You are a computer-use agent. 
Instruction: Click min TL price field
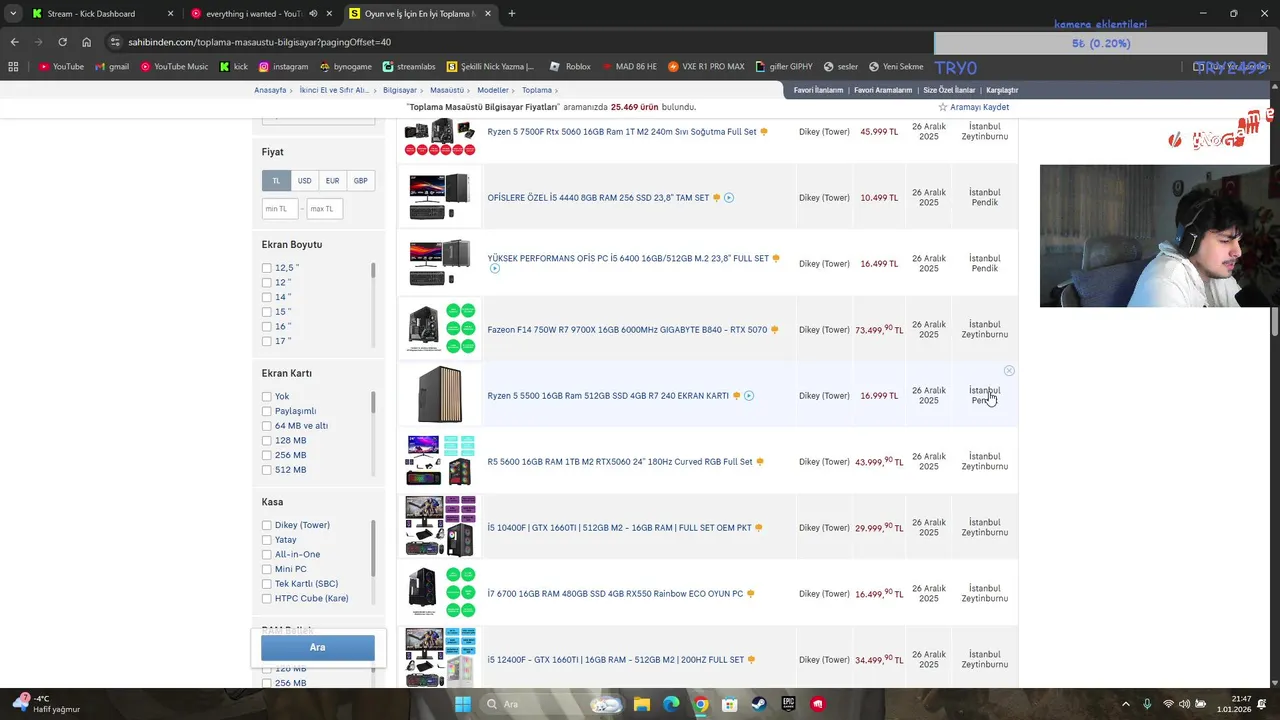280,209
